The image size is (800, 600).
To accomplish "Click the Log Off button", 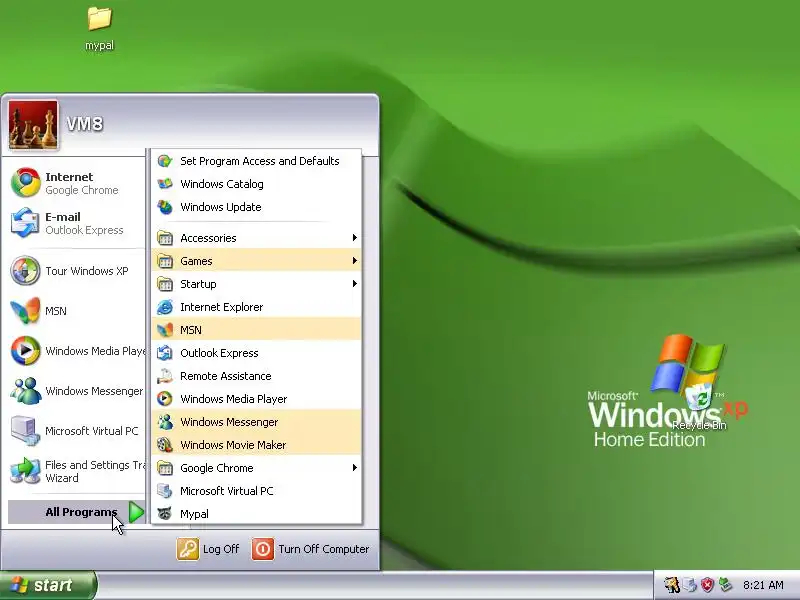I will coord(208,549).
